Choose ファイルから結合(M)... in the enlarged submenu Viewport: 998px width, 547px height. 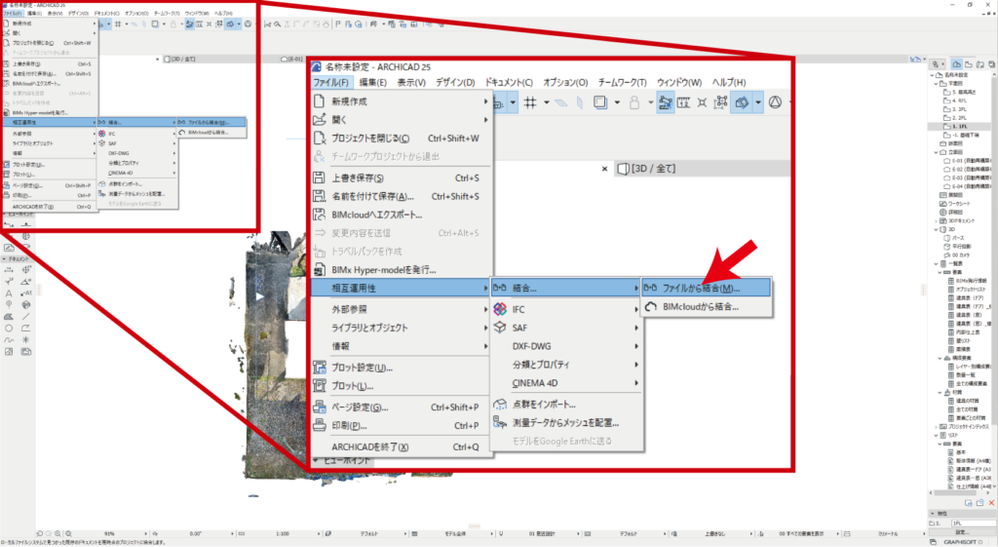(706, 288)
